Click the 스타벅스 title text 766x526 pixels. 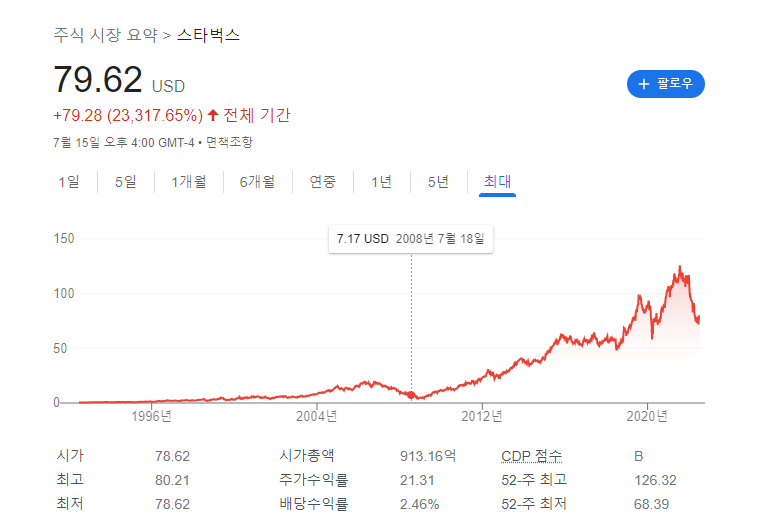pos(208,35)
